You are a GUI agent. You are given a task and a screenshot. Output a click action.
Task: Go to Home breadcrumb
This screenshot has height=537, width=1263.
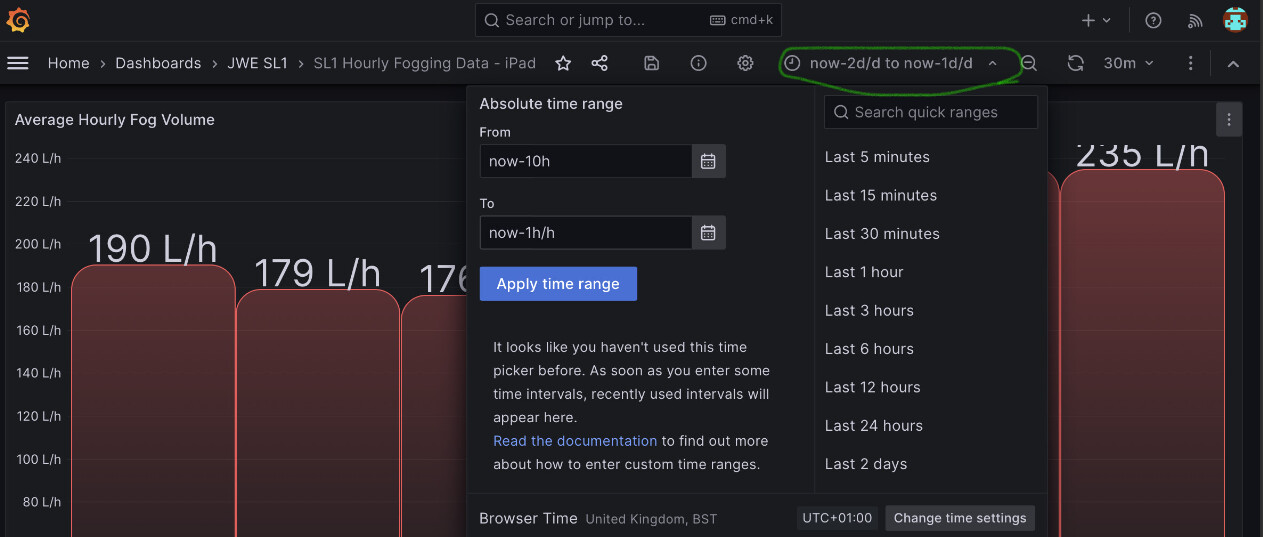(68, 63)
